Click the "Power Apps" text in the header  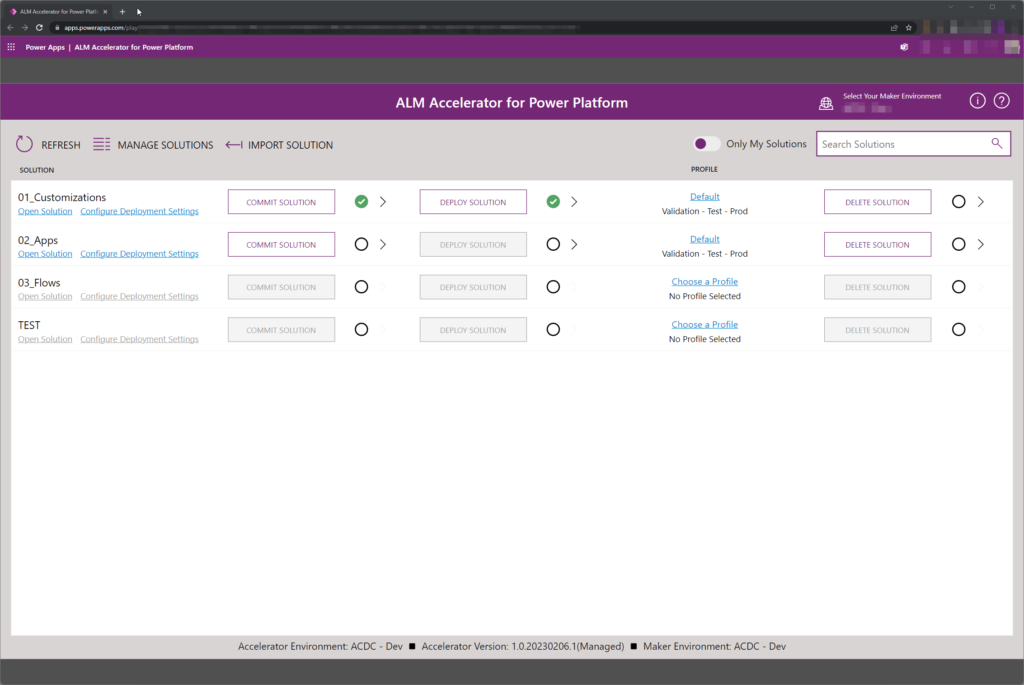coord(45,47)
